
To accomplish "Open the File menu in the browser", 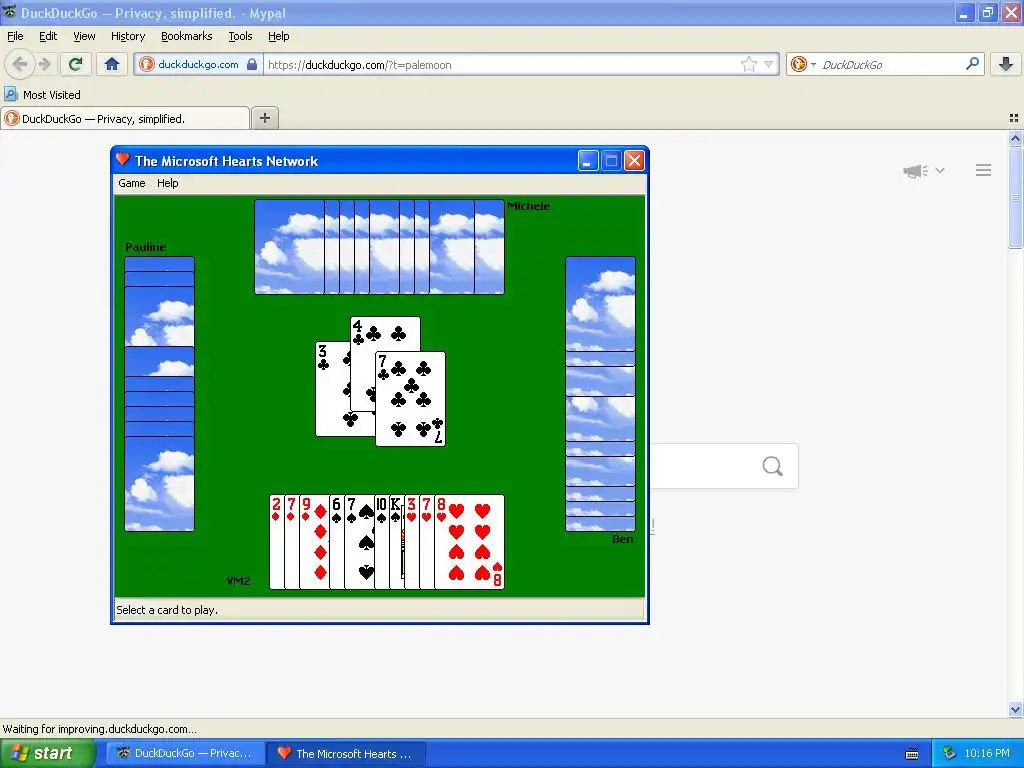I will point(15,36).
